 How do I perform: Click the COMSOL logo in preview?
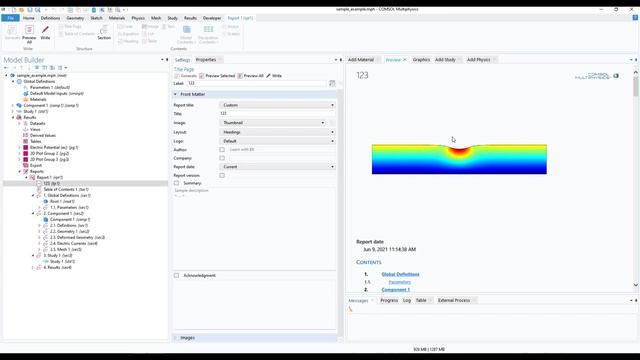pos(596,76)
